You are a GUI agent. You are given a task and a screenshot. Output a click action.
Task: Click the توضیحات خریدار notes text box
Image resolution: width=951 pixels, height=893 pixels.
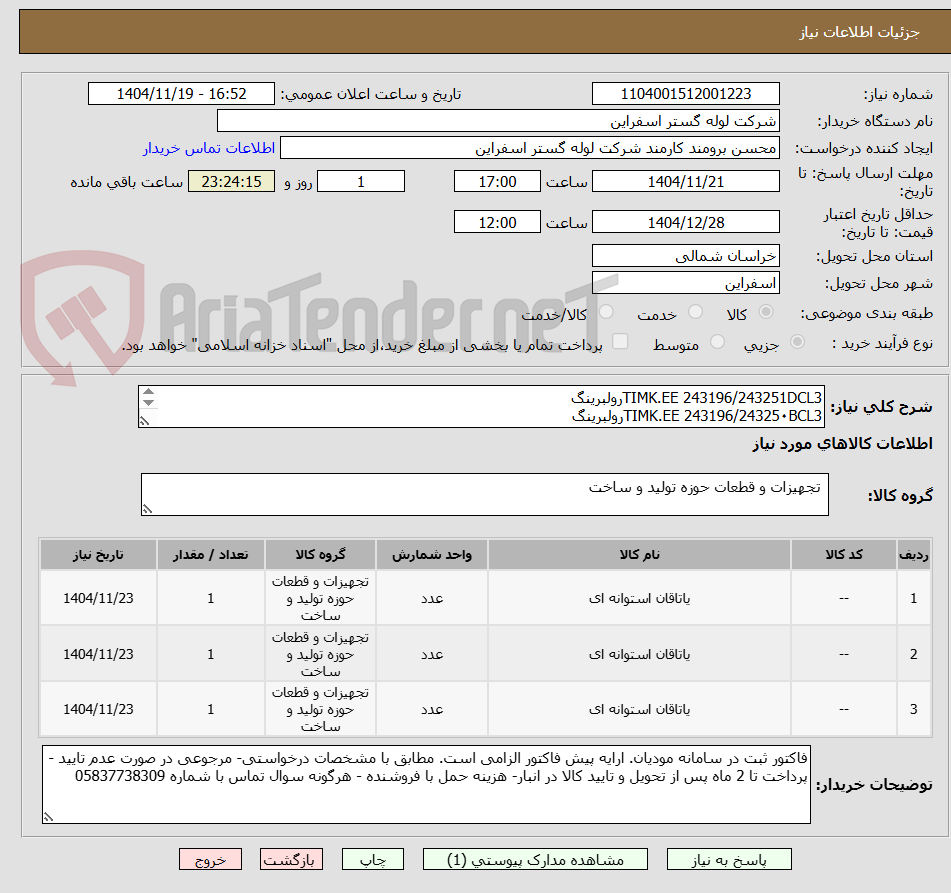[x=426, y=784]
